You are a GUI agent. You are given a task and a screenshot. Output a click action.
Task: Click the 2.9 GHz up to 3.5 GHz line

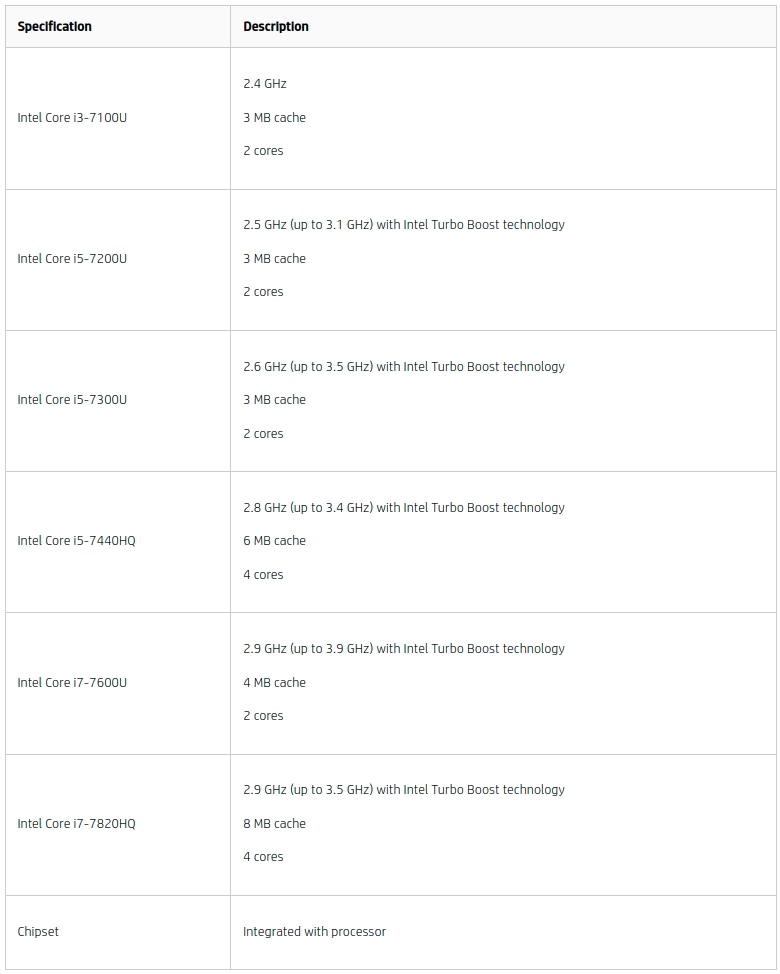[404, 790]
